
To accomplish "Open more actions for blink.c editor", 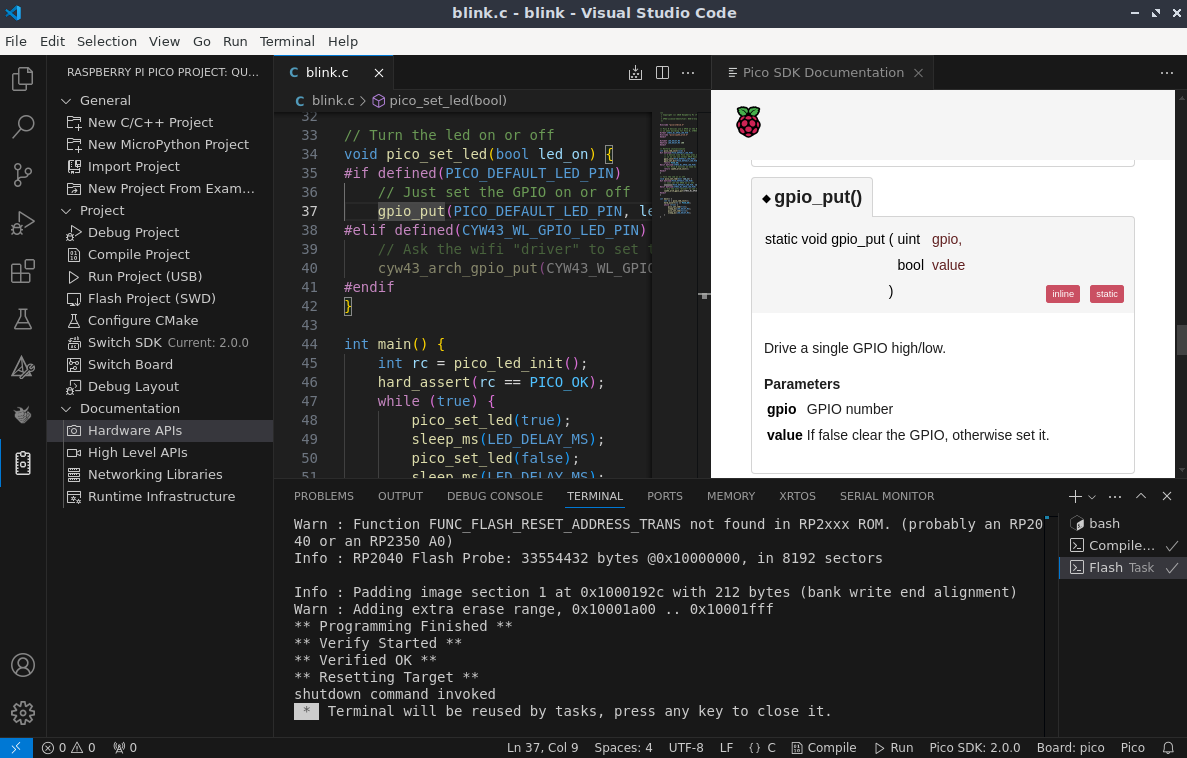I will [688, 73].
